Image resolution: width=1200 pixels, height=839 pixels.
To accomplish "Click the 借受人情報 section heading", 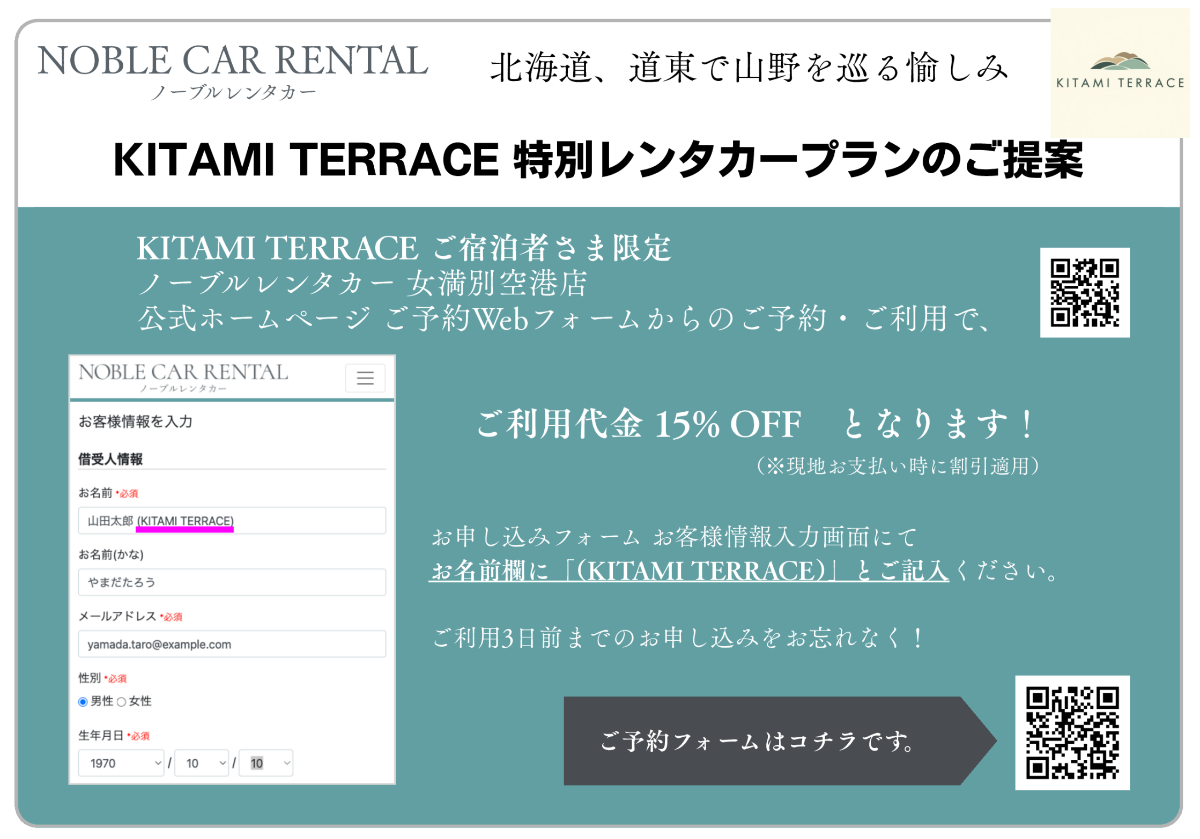I will point(110,460).
